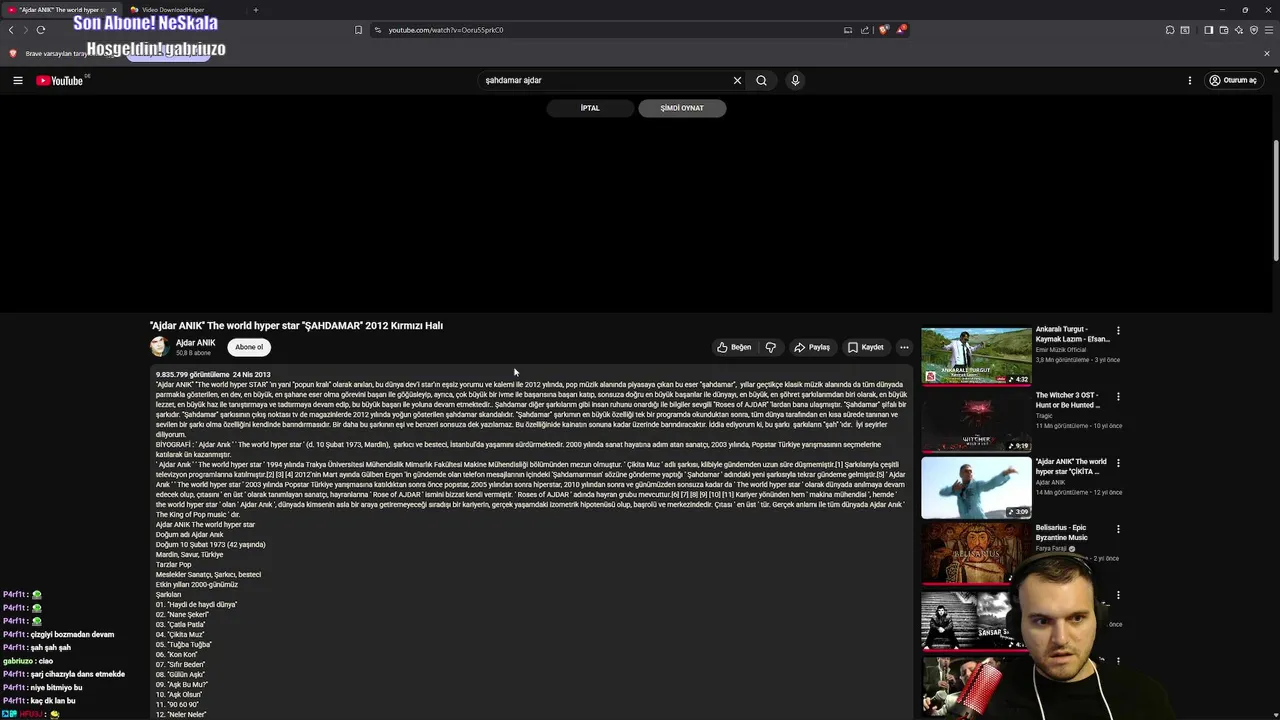The height and width of the screenshot is (720, 1280).
Task: Click the song row 02. "Nane Şekeri"
Action: pyautogui.click(x=182, y=614)
